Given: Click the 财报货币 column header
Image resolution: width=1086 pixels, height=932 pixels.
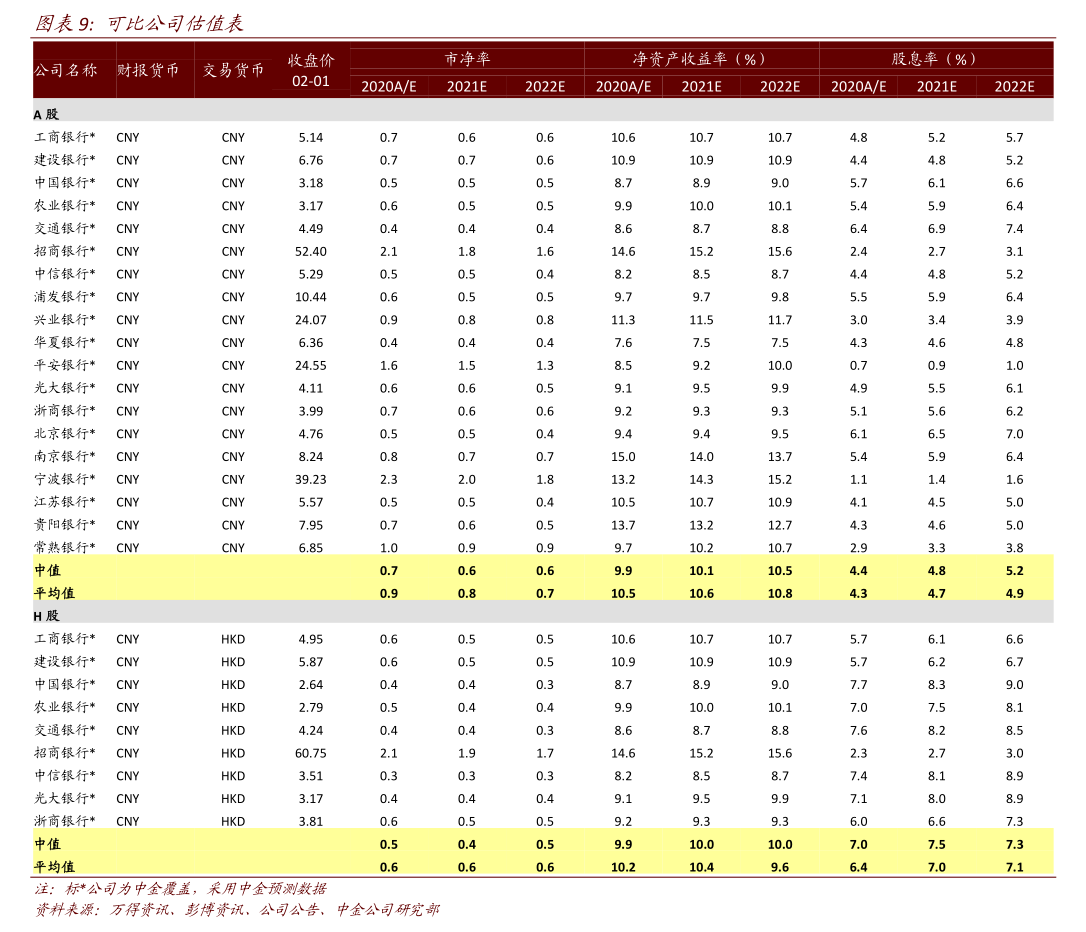Looking at the screenshot, I should point(148,70).
